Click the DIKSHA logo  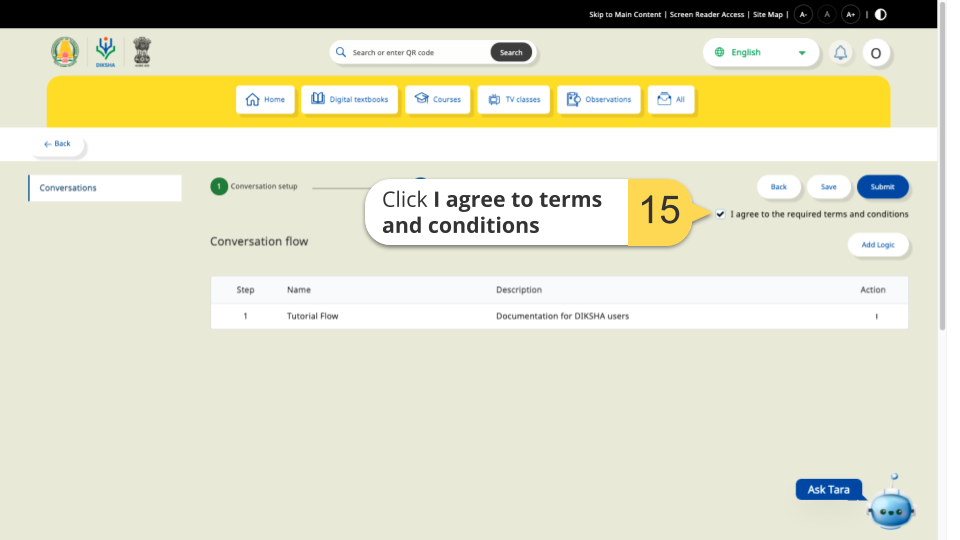point(105,52)
